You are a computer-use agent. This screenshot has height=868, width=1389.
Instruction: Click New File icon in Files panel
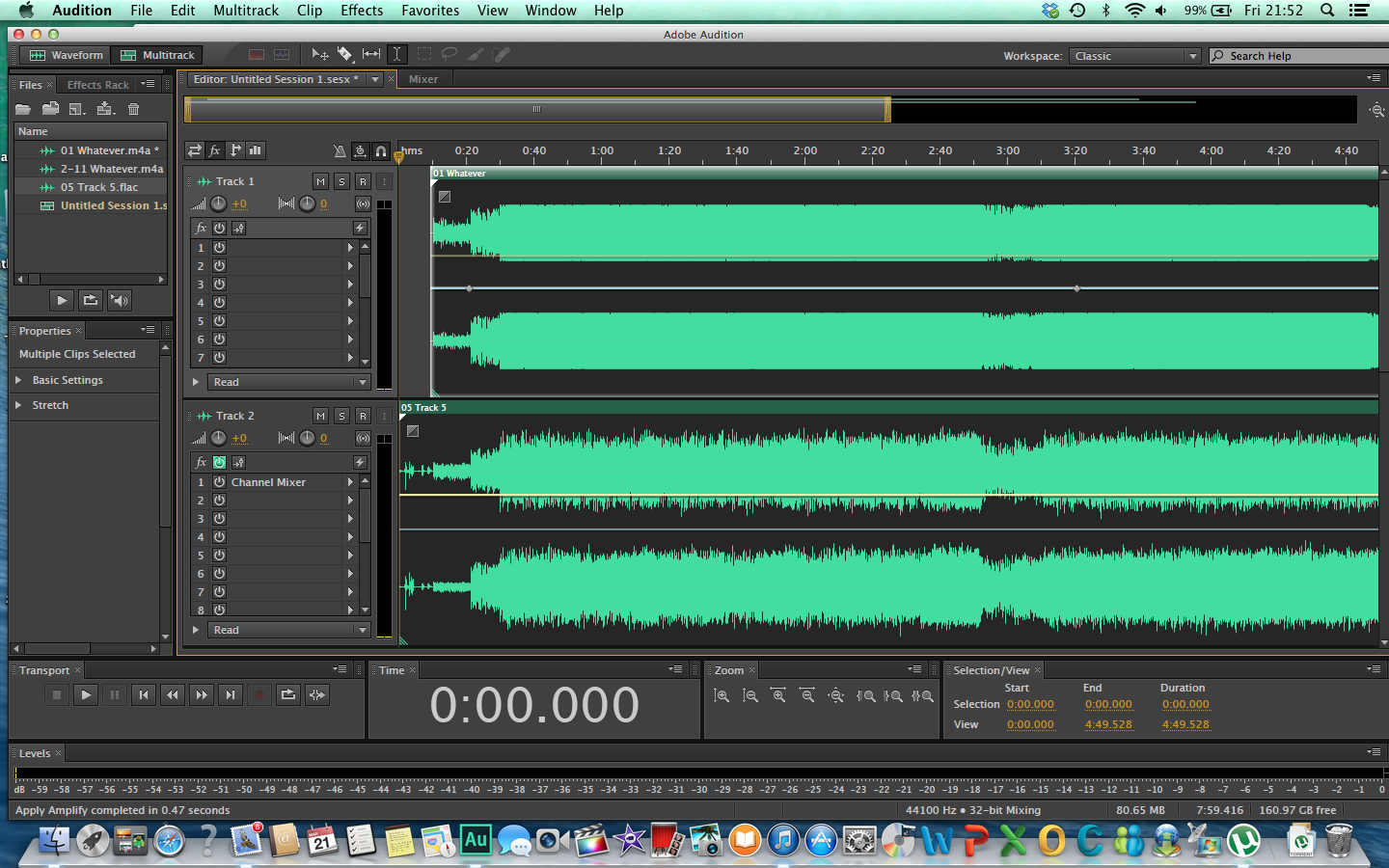pyautogui.click(x=78, y=109)
